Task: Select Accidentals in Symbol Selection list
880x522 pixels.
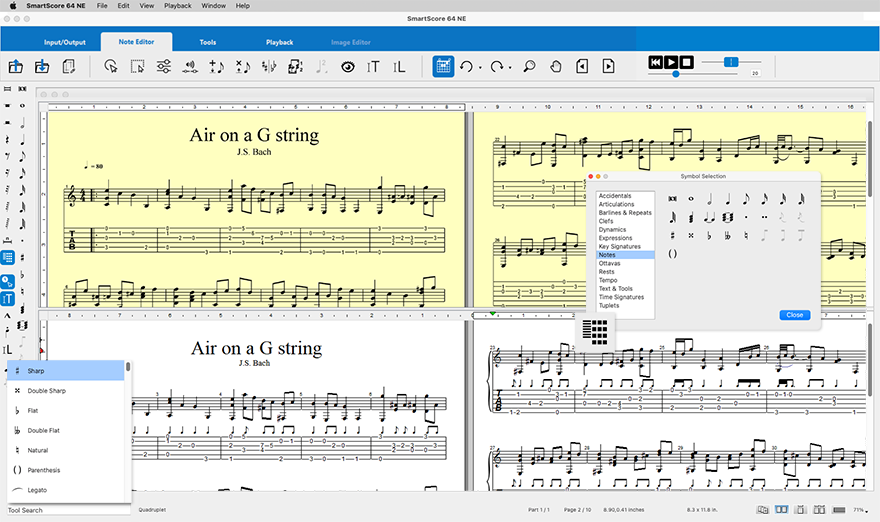Action: coord(625,196)
